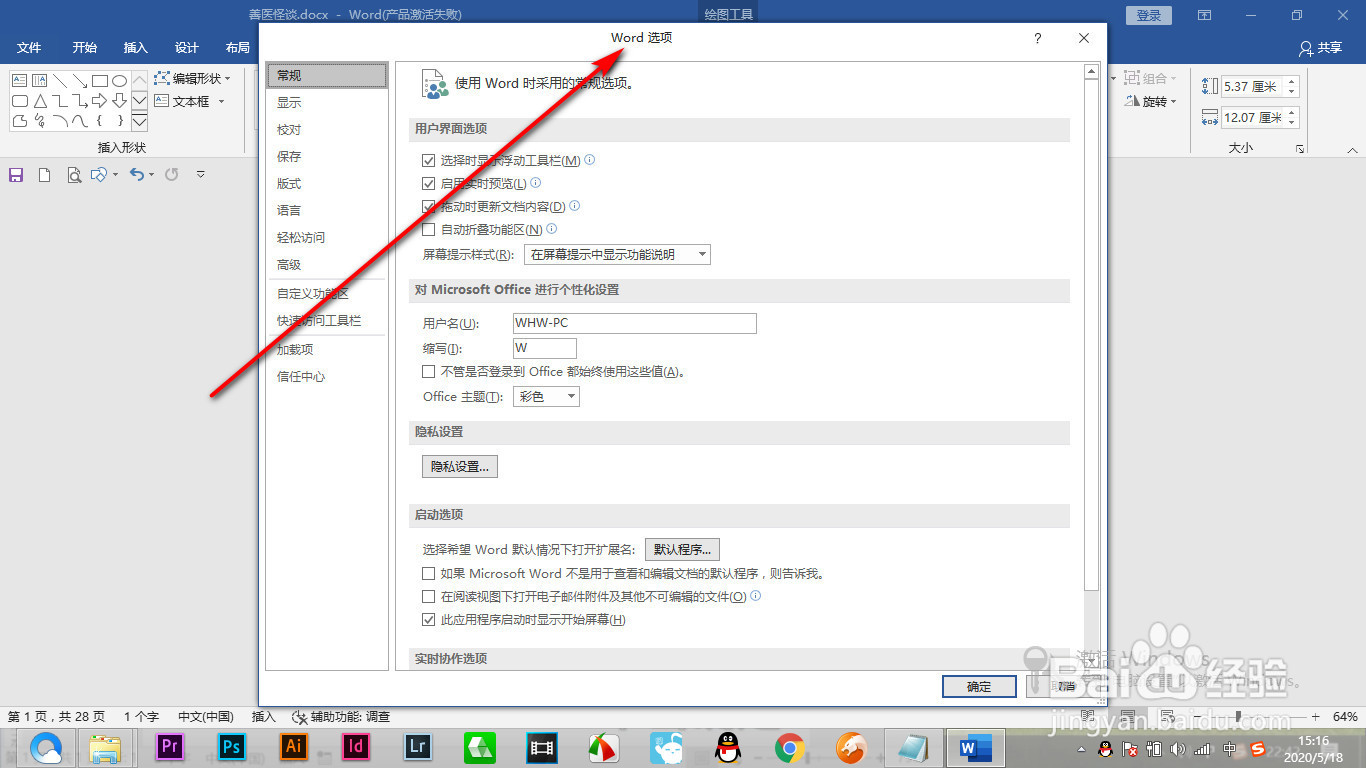The image size is (1366, 768).
Task: Select the triangle shape
Action: point(40,101)
